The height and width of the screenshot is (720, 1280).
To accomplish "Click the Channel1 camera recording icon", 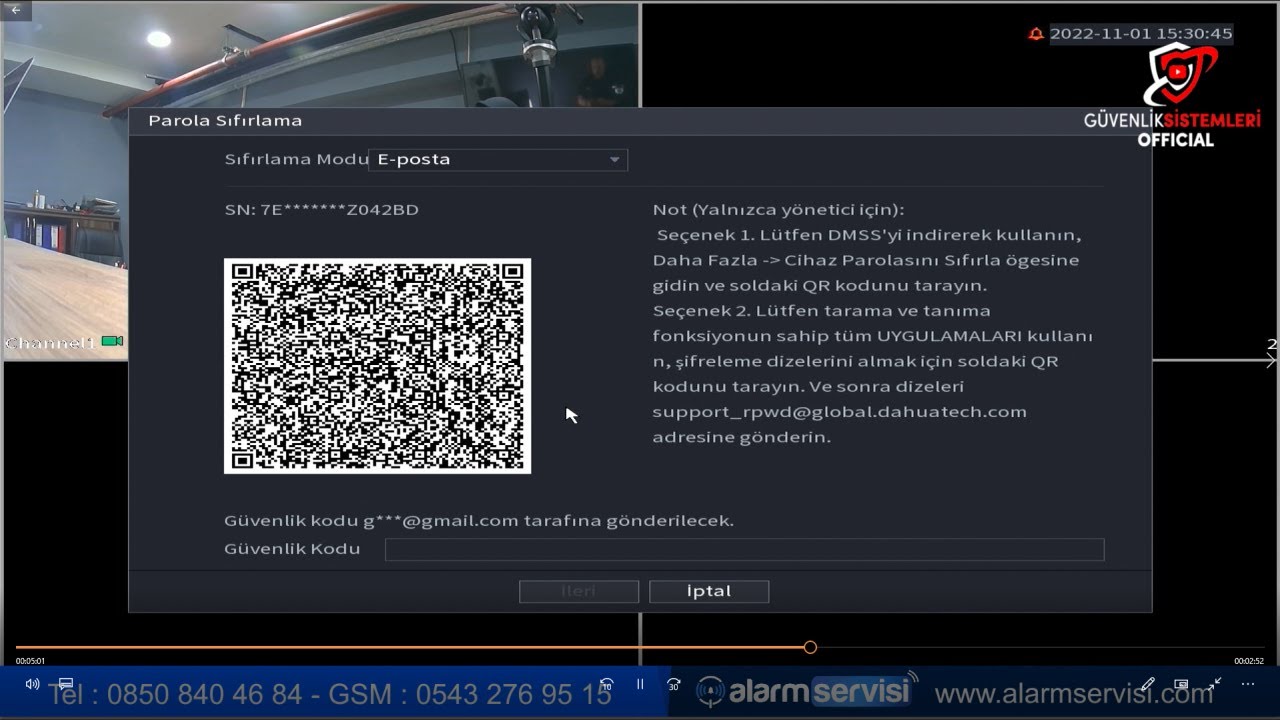I will [112, 342].
